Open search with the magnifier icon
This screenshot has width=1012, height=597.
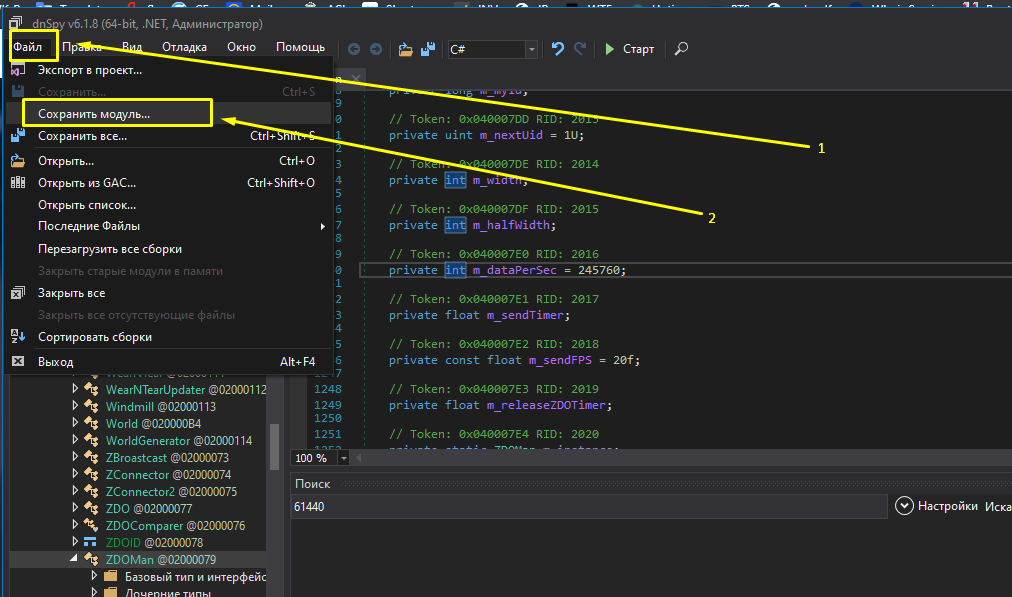coord(681,48)
